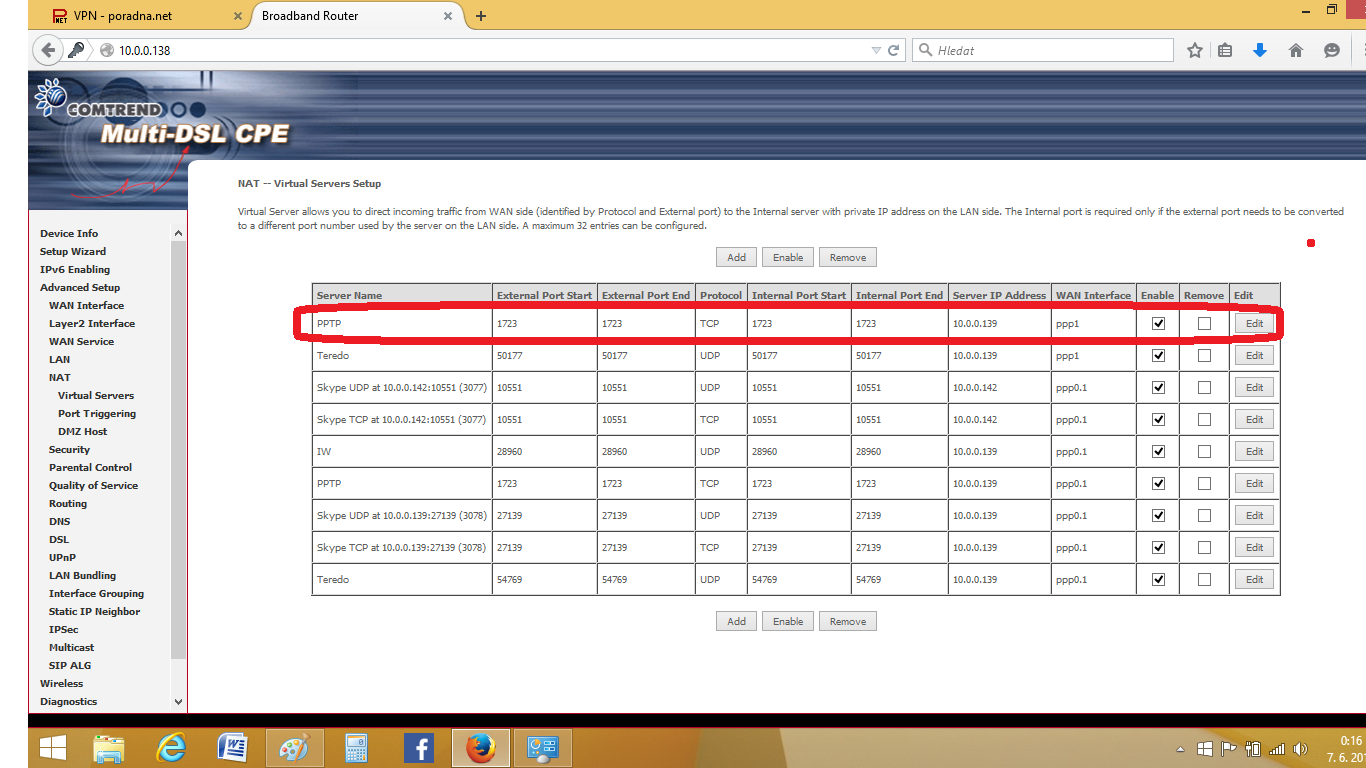1366x768 pixels.
Task: Click the Server IP Address column header
Action: [999, 296]
